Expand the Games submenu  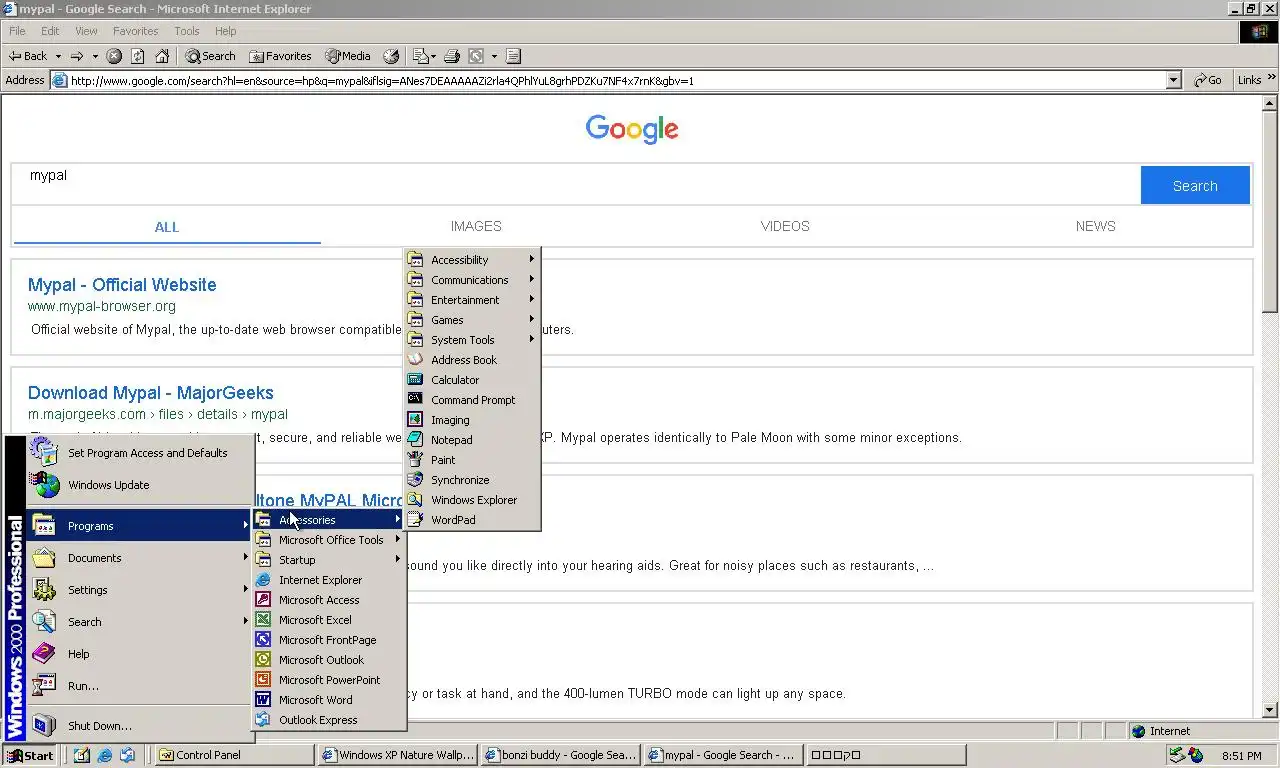pos(472,319)
